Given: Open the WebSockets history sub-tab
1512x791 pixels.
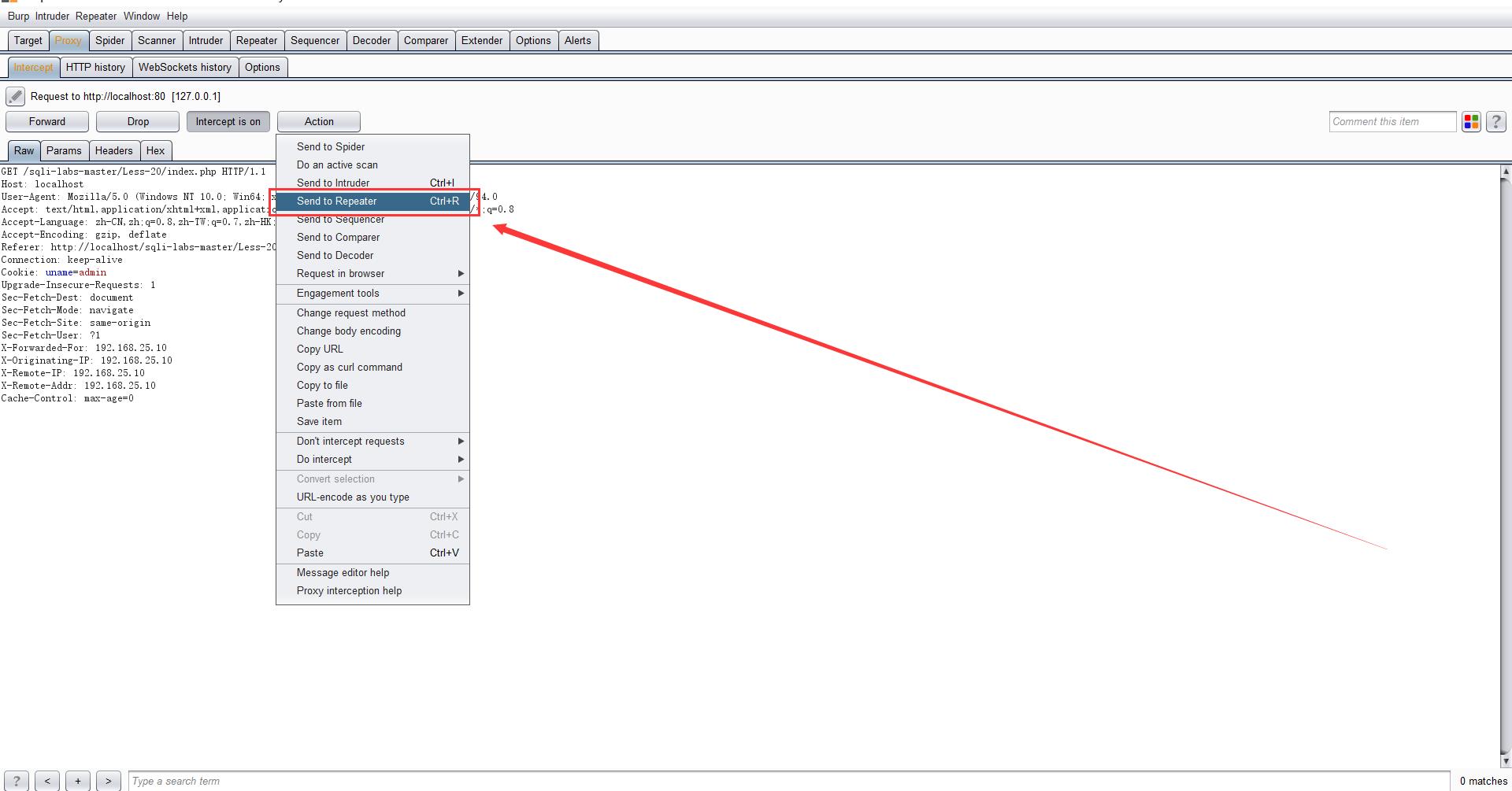Looking at the screenshot, I should 185,68.
